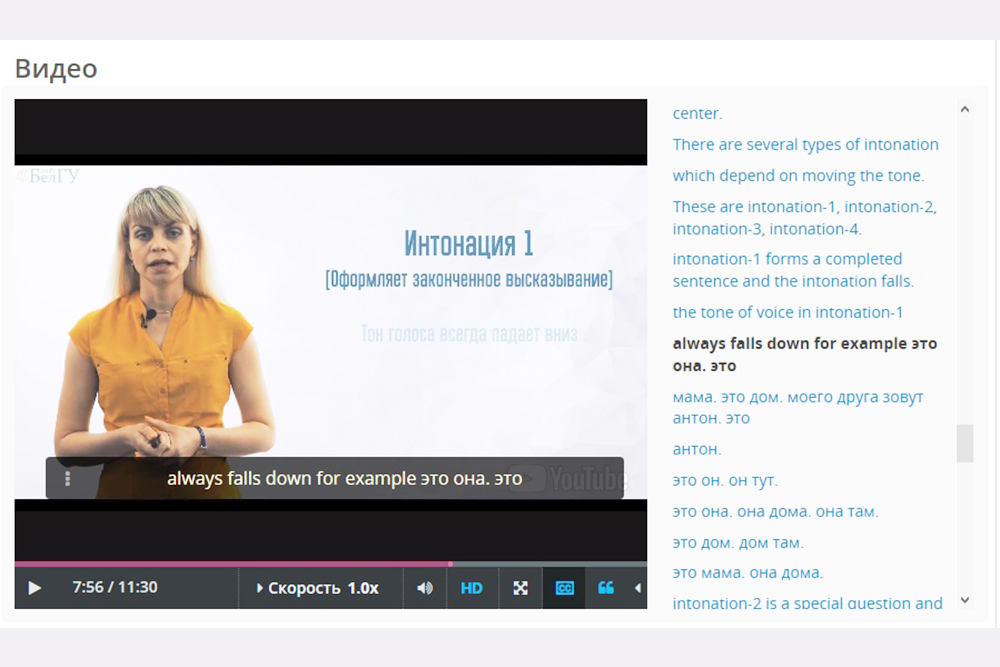This screenshot has width=1000, height=667.
Task: Toggle HD video quality
Action: click(471, 588)
